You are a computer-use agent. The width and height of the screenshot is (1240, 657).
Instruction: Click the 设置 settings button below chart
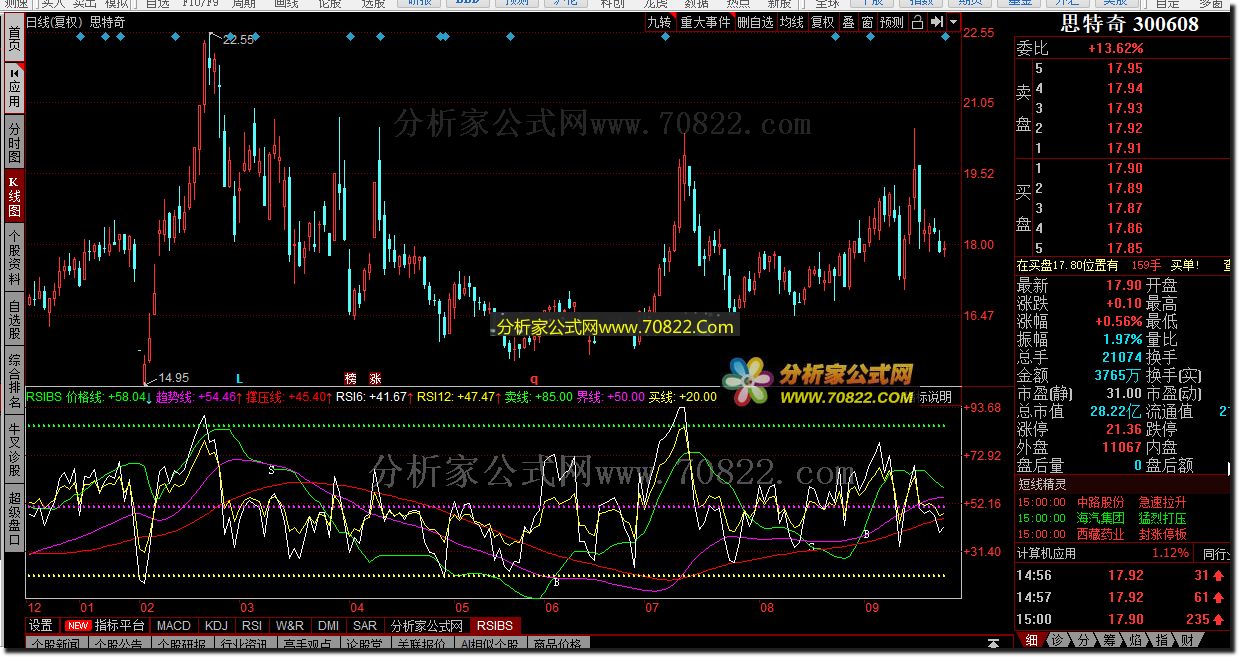click(40, 626)
